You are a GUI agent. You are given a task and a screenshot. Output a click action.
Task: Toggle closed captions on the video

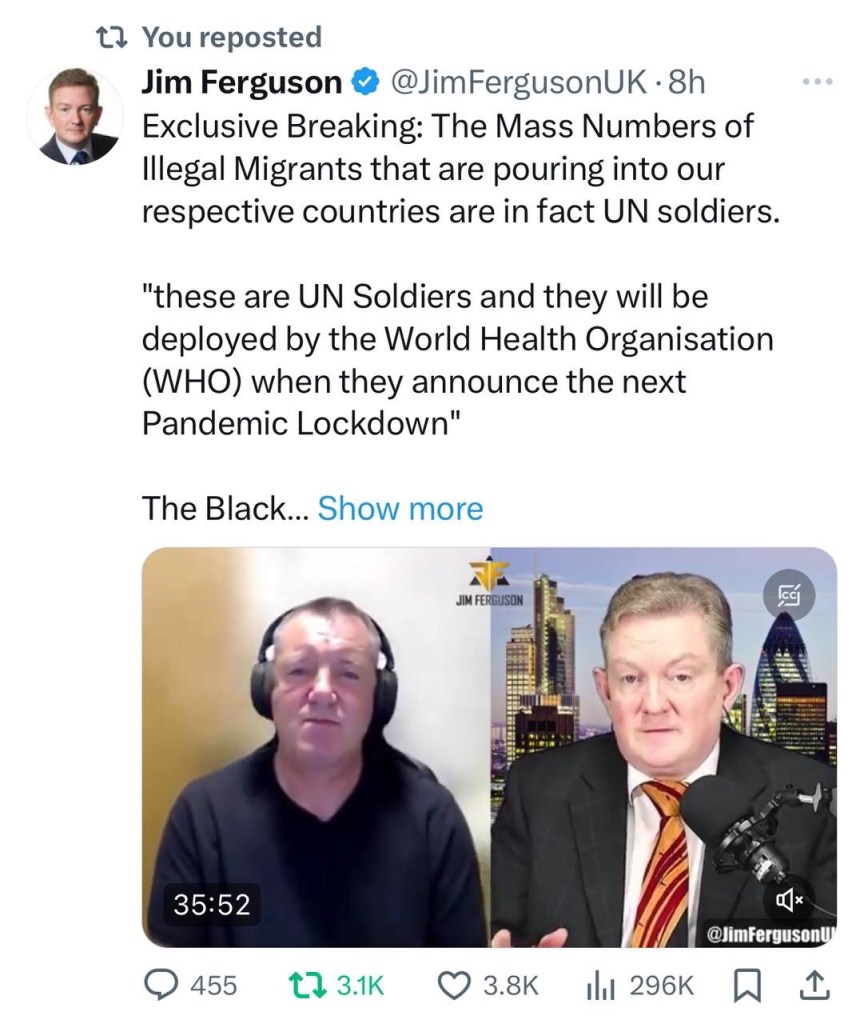[x=790, y=595]
